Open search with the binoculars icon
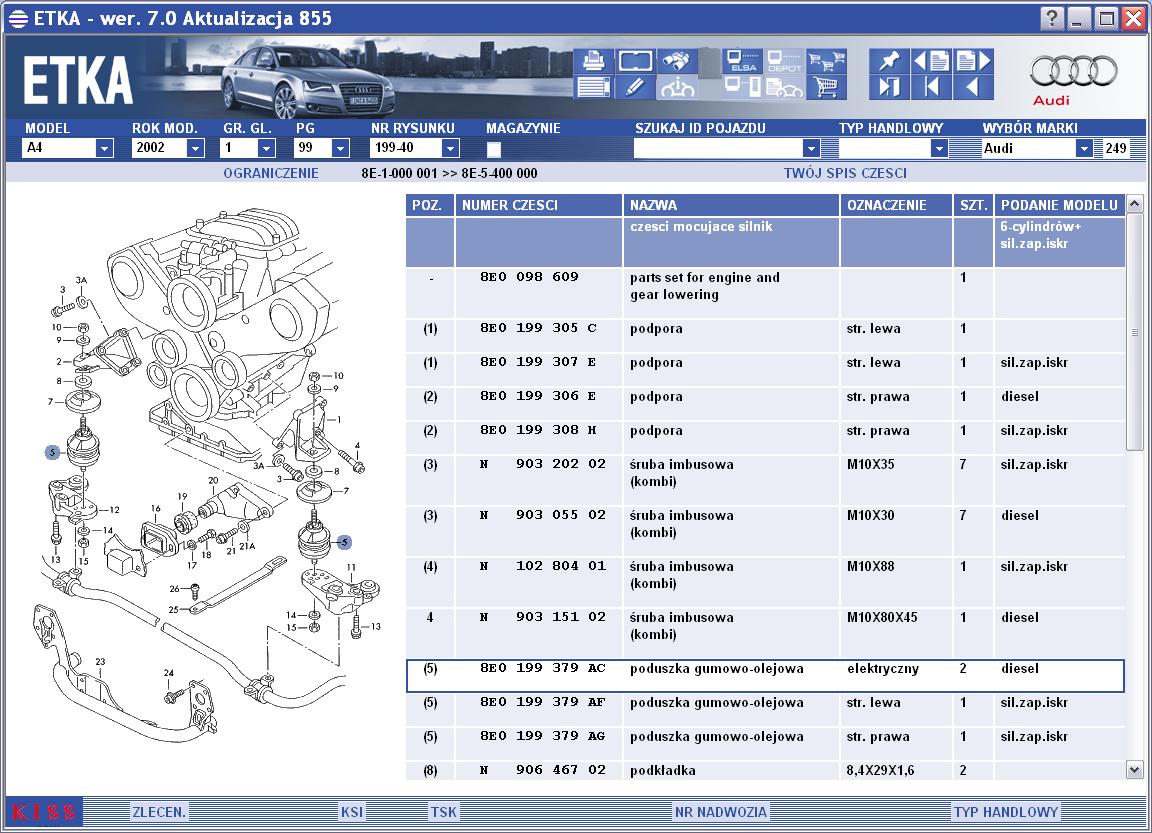The width and height of the screenshot is (1152, 833). 677,60
